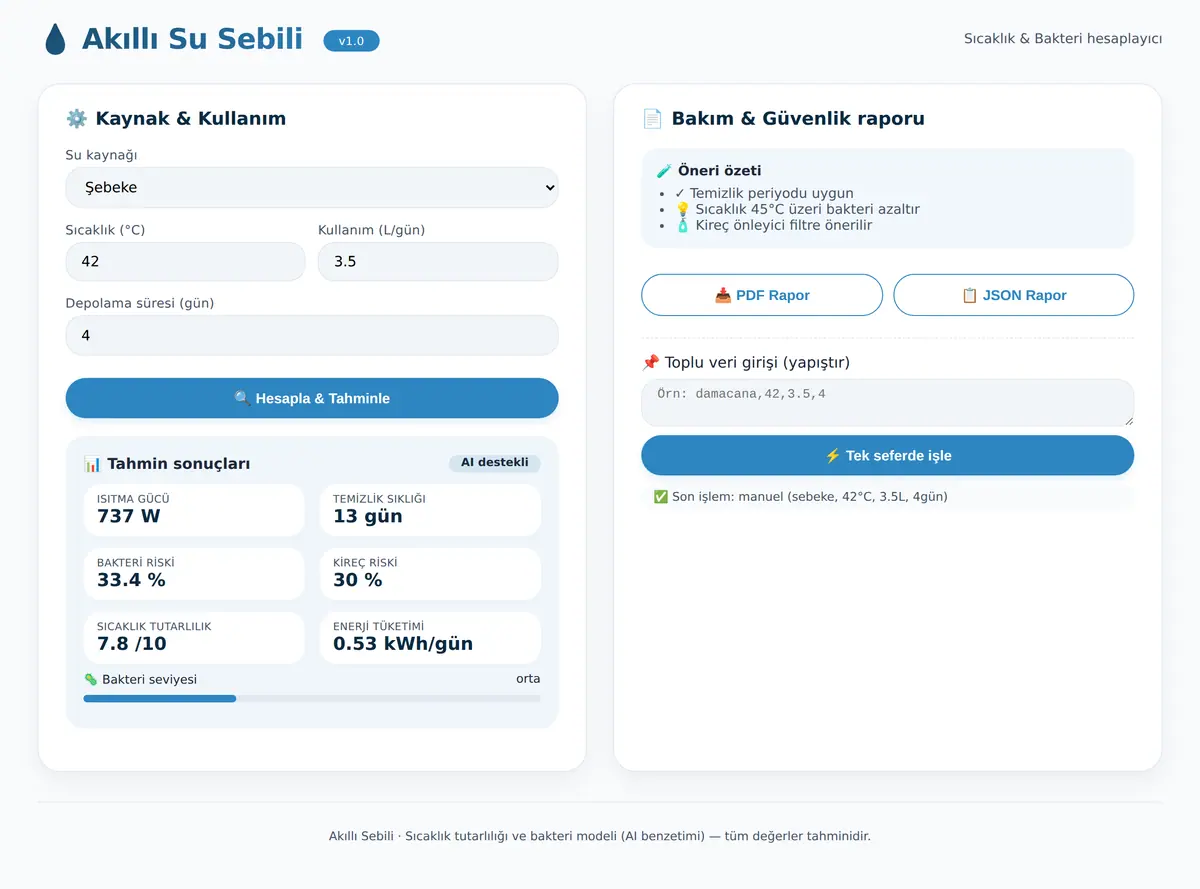Click the water drop logo icon
Screen dimensions: 1200x889
tap(55, 39)
